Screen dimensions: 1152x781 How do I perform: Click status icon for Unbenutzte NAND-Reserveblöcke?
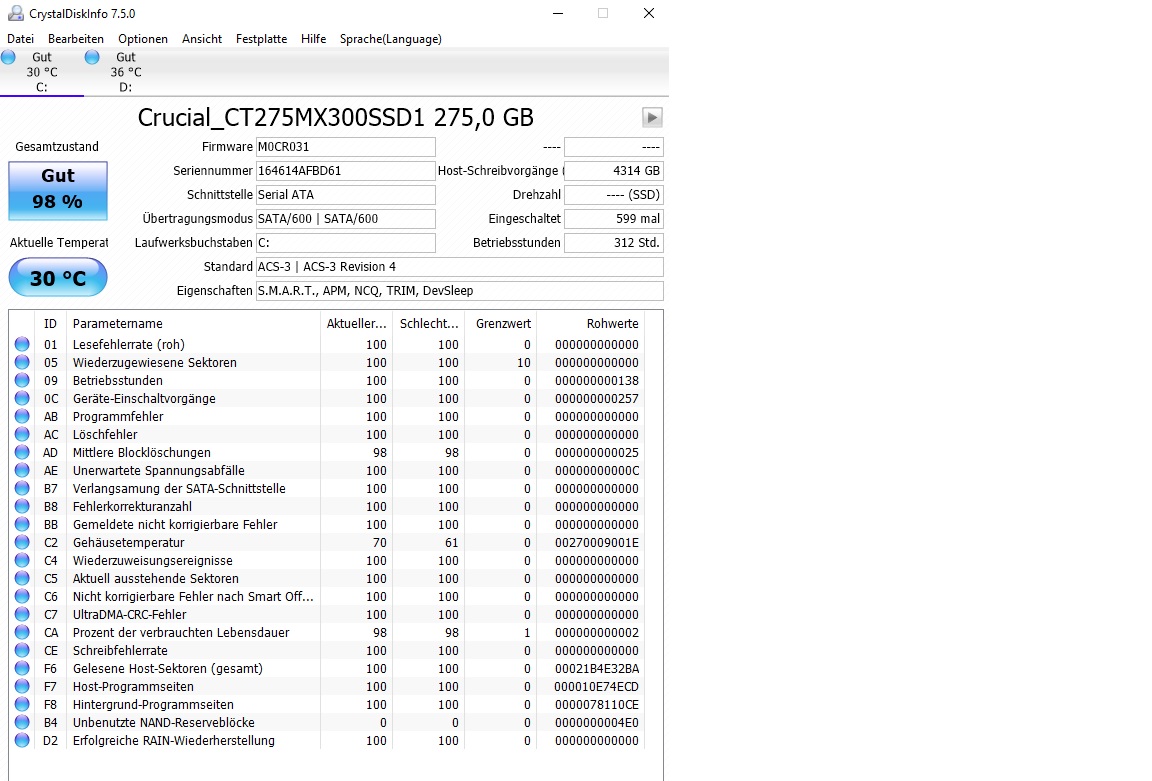22,722
